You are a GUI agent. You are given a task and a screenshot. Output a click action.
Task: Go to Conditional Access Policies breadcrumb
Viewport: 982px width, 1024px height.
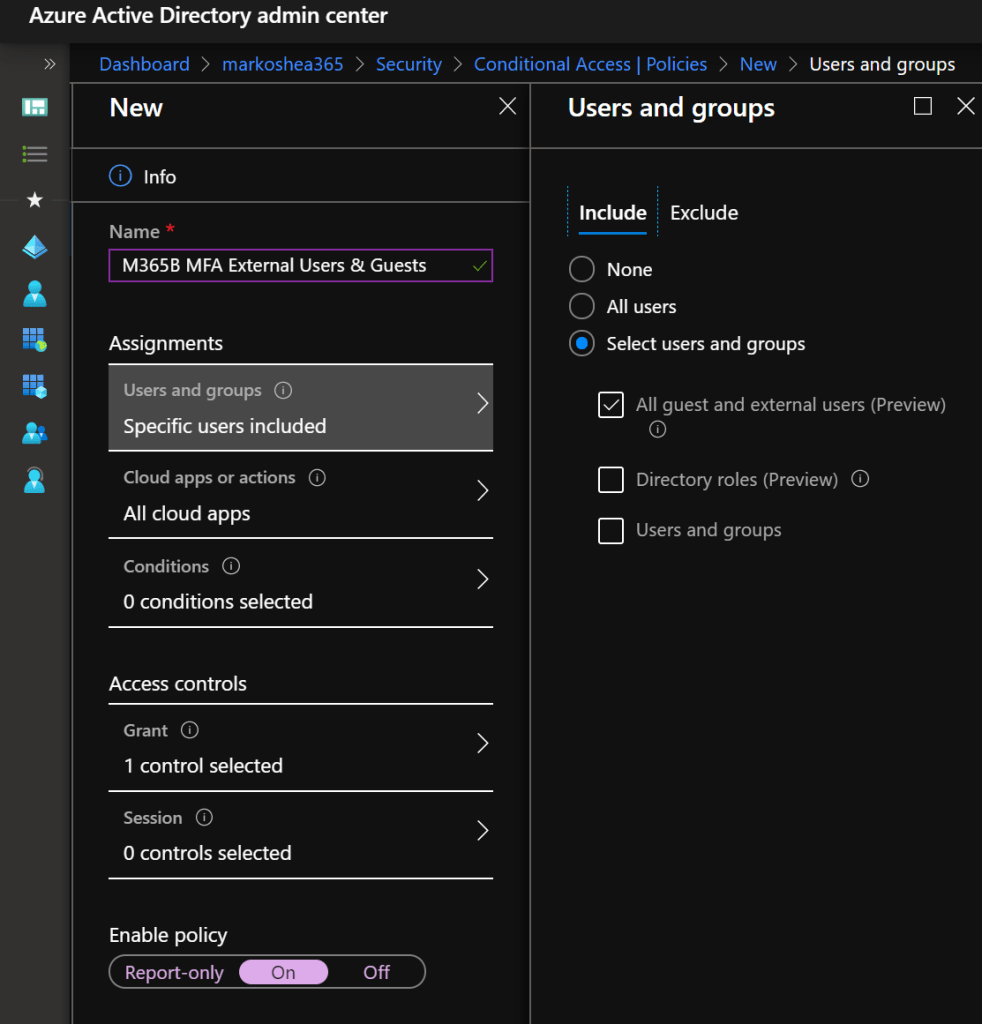click(x=590, y=64)
